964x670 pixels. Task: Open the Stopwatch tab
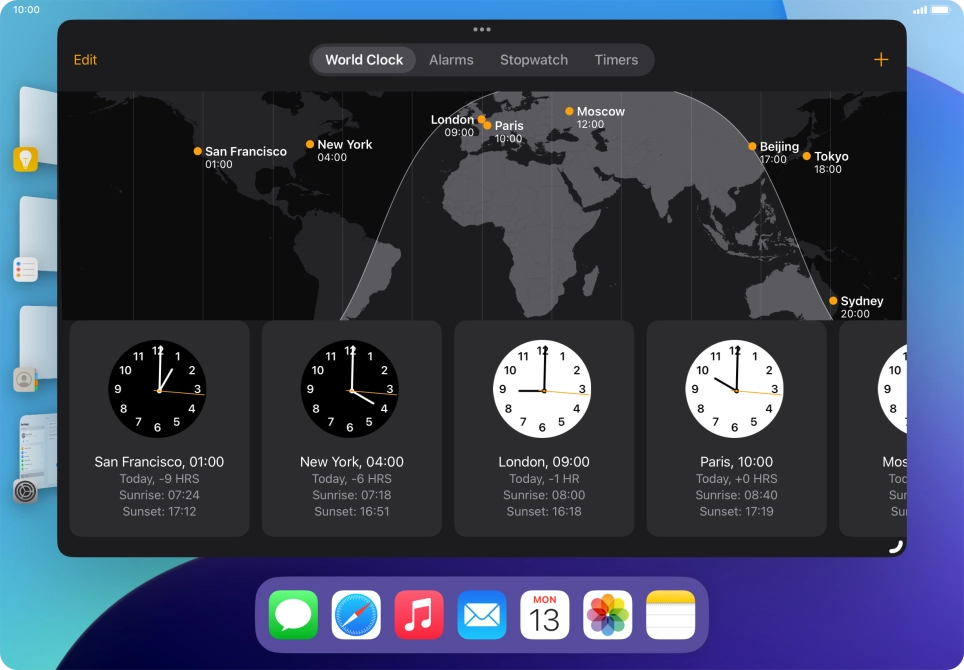[534, 59]
